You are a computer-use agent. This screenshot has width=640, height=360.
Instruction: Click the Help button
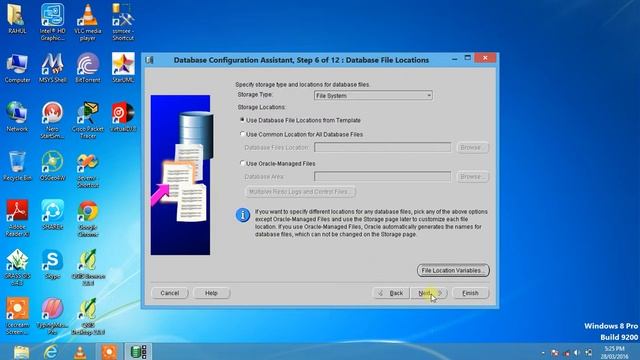pyautogui.click(x=211, y=293)
